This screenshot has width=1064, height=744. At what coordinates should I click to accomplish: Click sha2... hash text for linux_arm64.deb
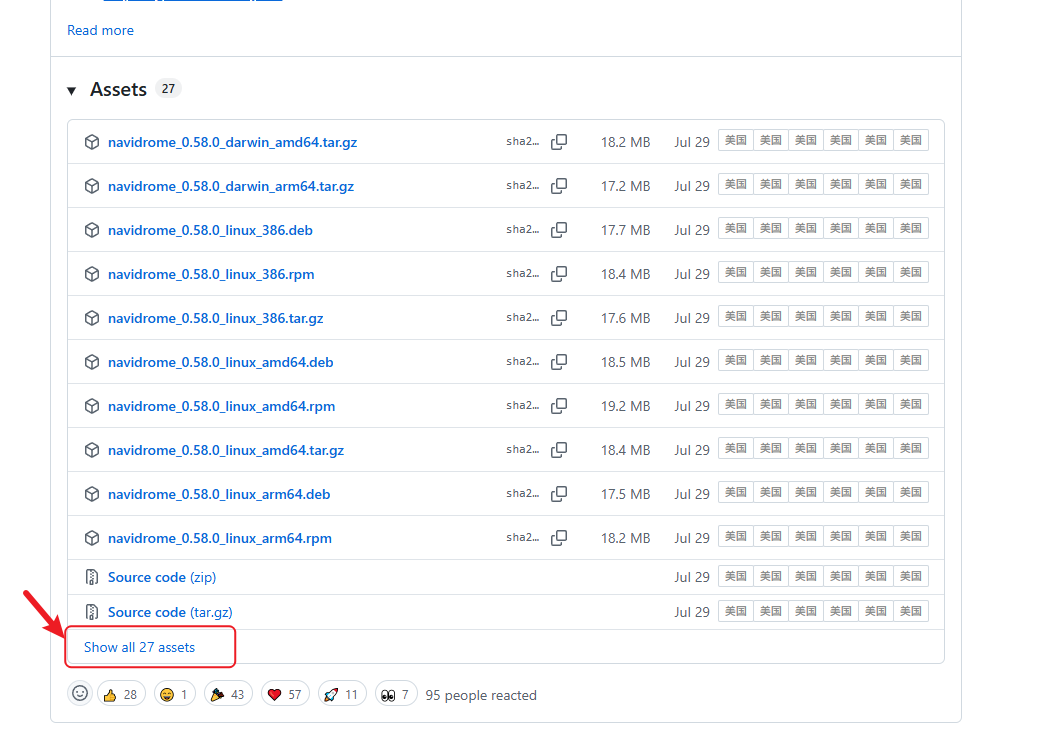click(x=522, y=494)
